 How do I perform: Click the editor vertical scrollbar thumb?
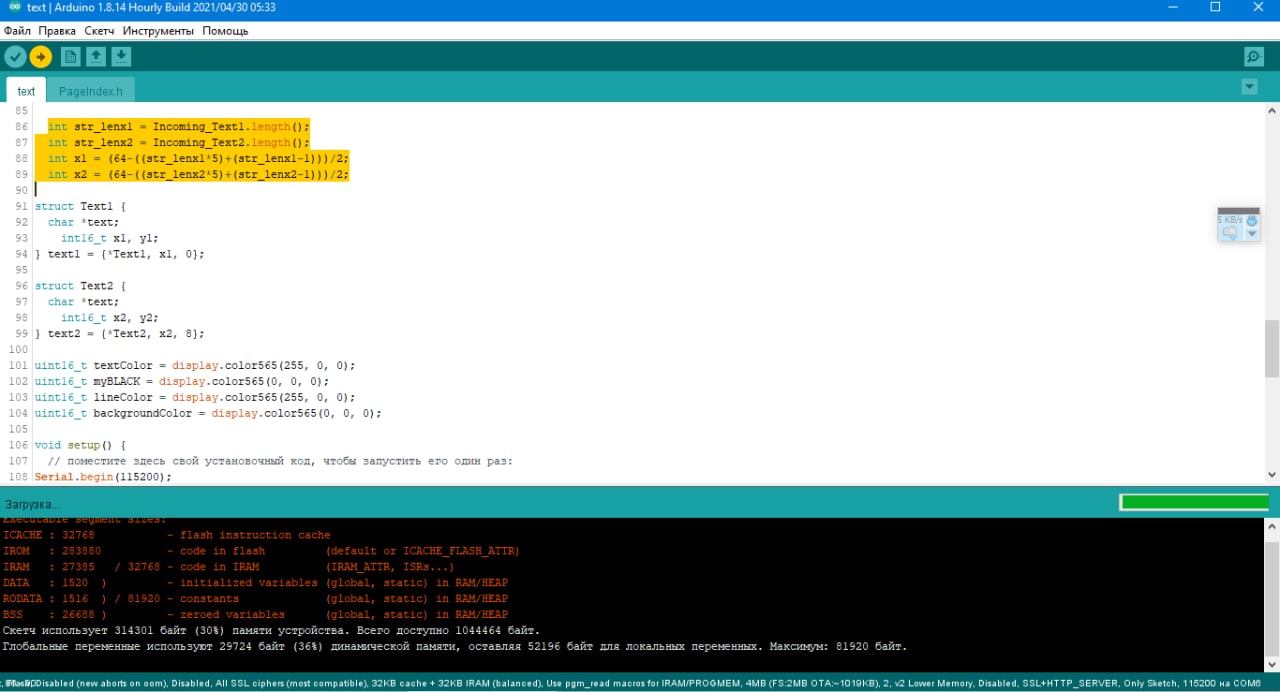point(1272,348)
